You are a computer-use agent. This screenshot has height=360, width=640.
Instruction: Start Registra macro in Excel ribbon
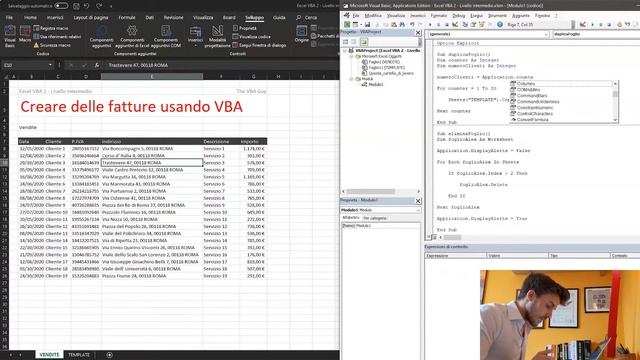coord(51,28)
